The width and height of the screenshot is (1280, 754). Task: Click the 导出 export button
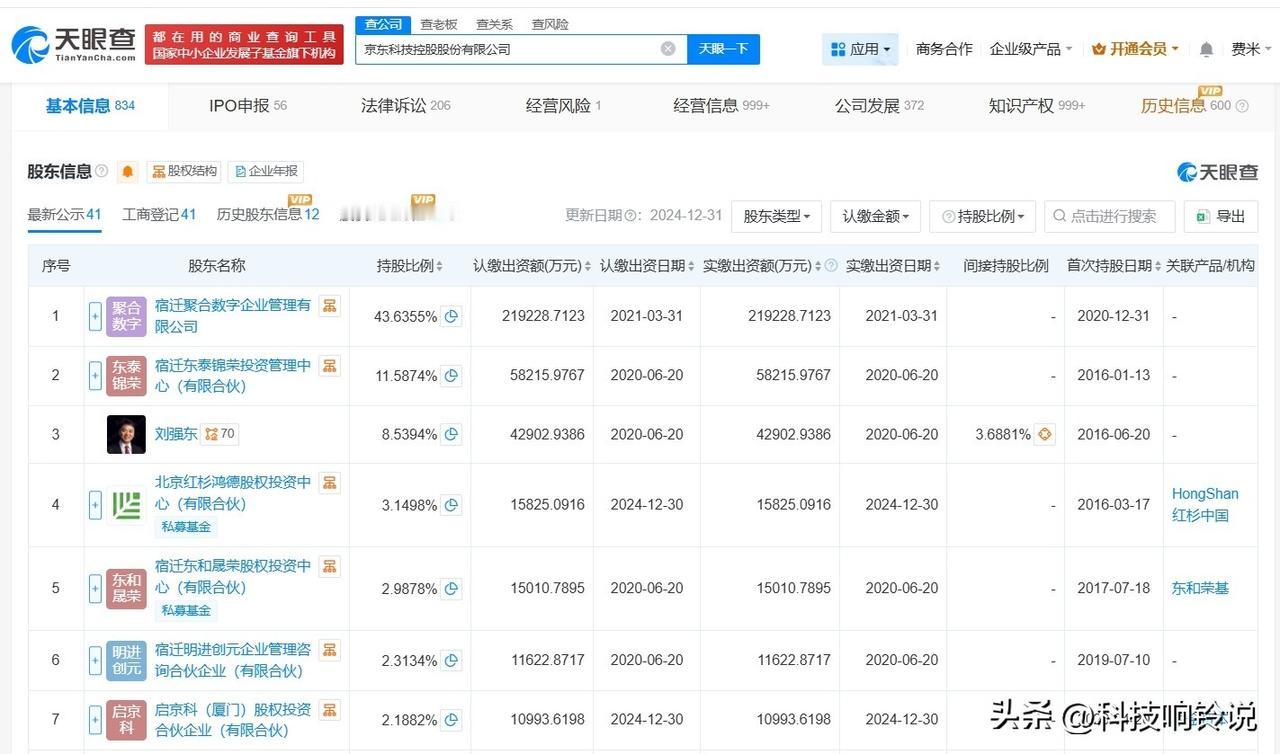tap(1220, 216)
